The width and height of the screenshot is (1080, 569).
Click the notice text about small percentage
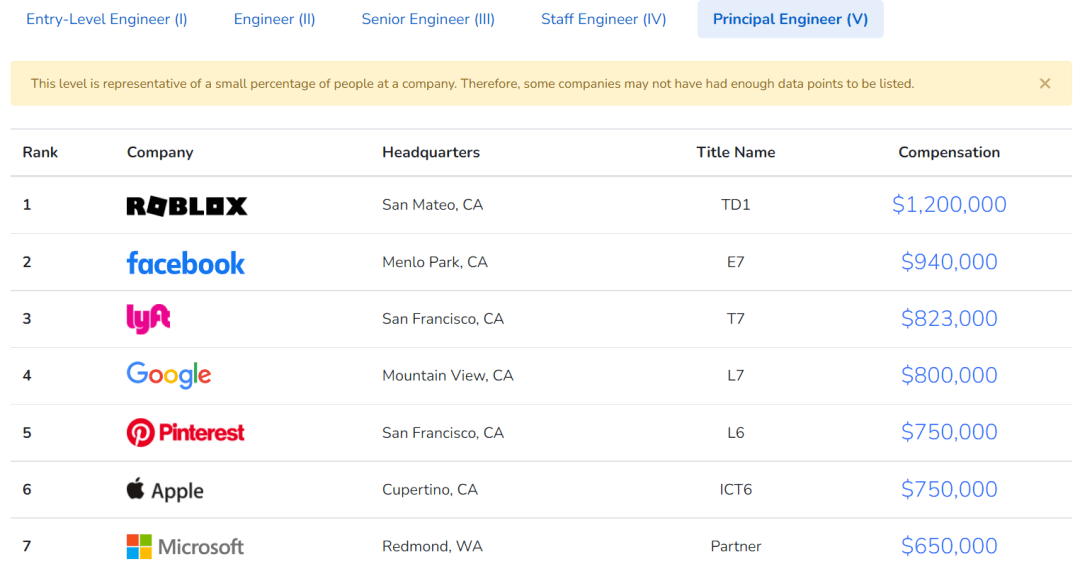(472, 83)
